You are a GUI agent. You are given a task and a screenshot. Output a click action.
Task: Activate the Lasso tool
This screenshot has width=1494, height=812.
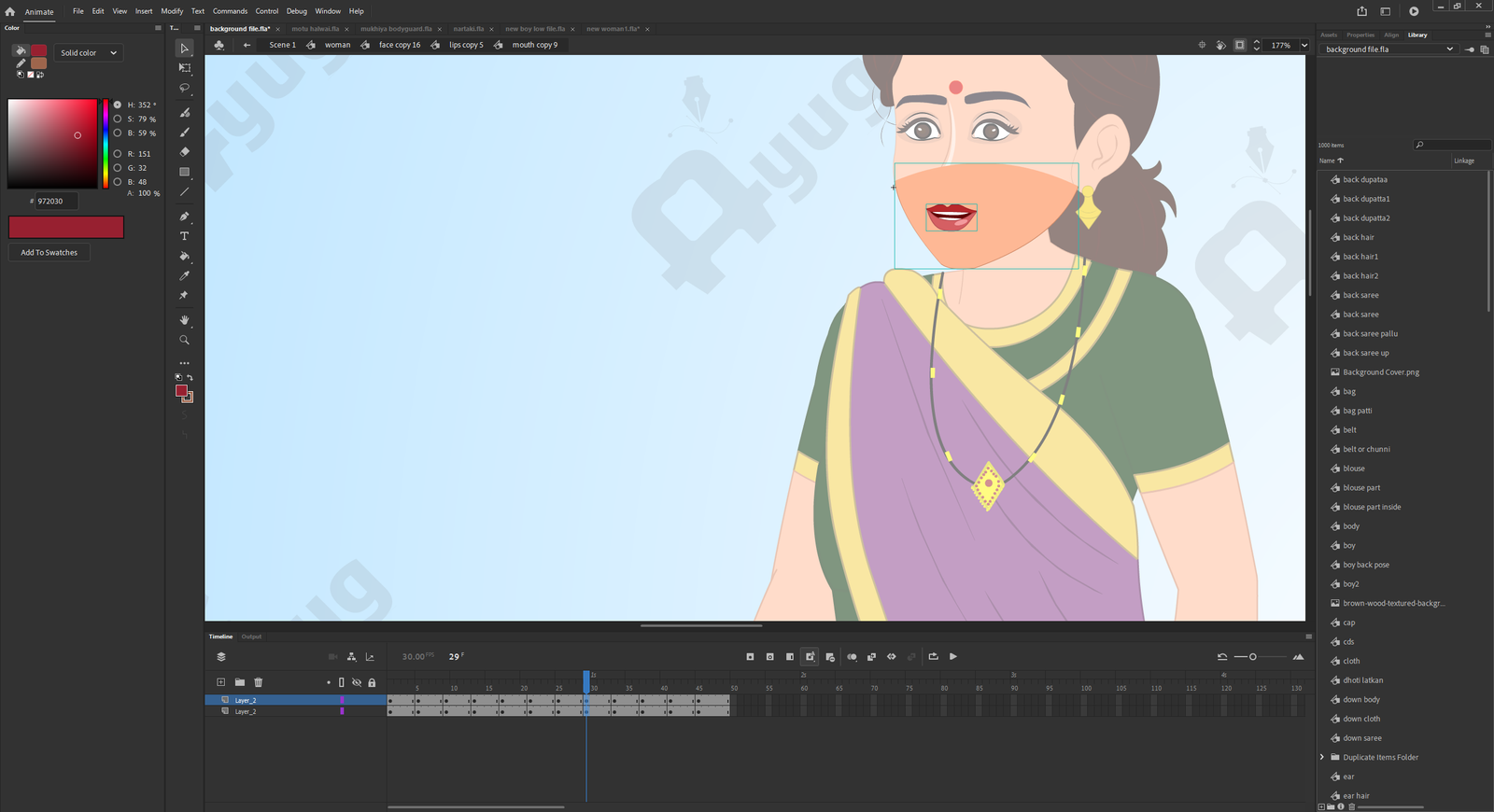click(184, 88)
